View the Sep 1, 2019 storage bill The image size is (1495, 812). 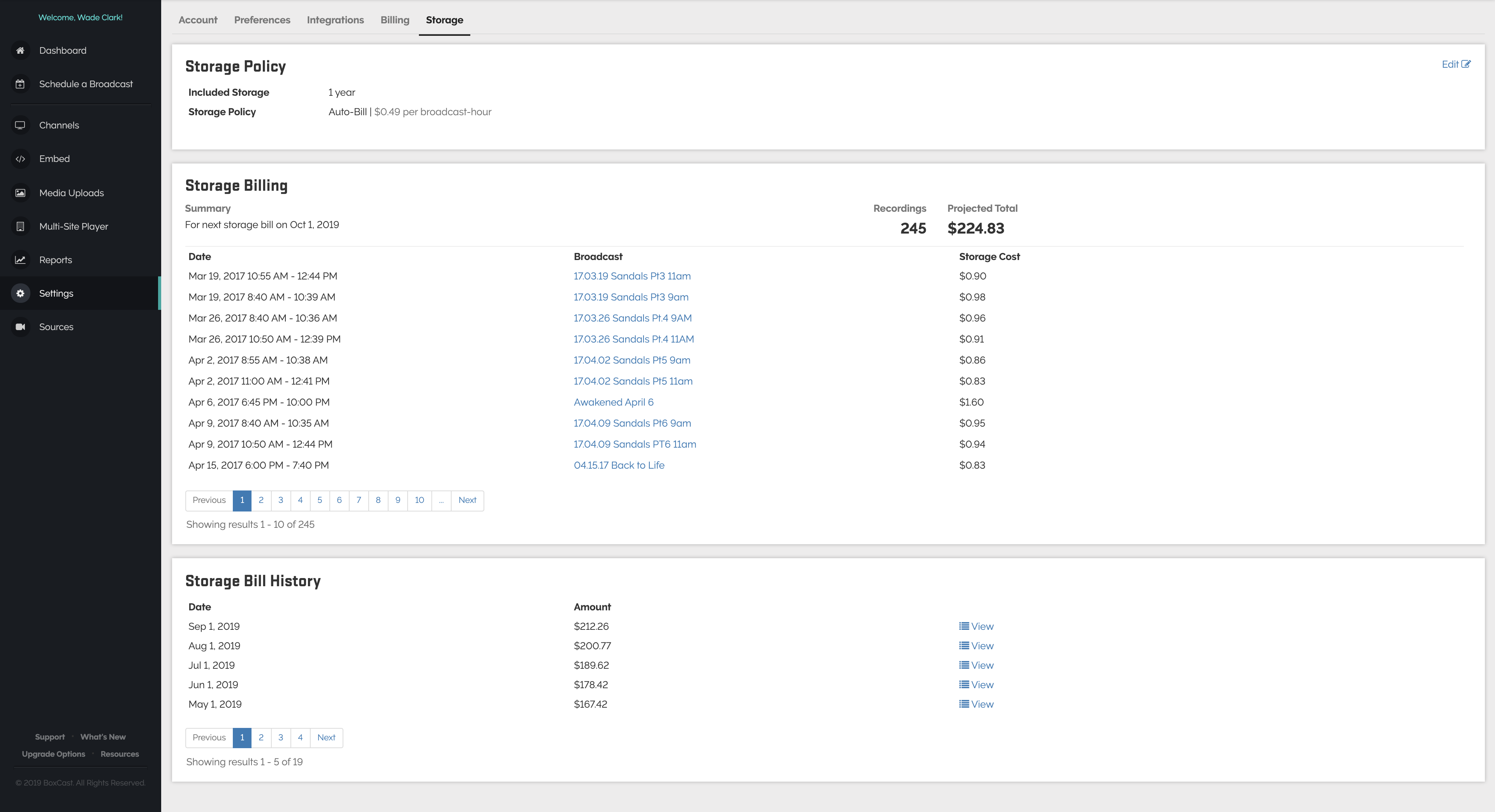pyautogui.click(x=976, y=626)
